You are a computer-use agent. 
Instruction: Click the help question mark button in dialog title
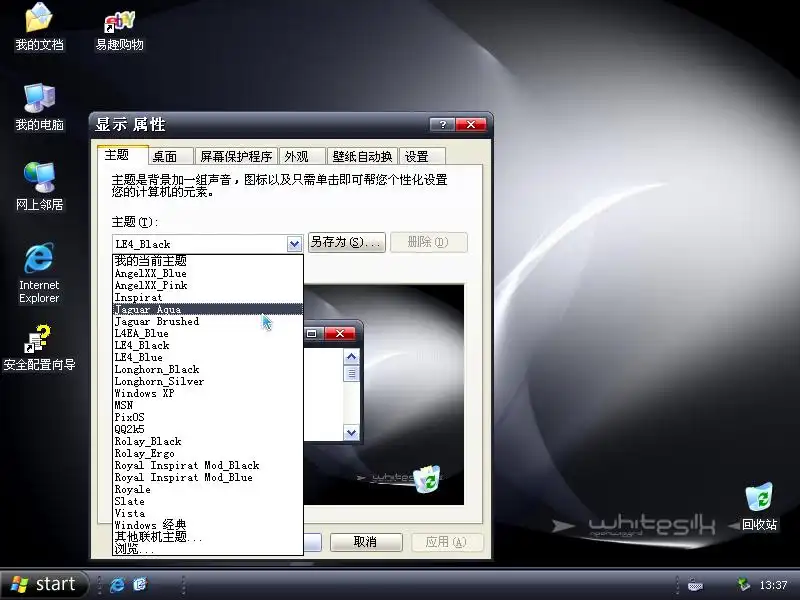(x=442, y=124)
